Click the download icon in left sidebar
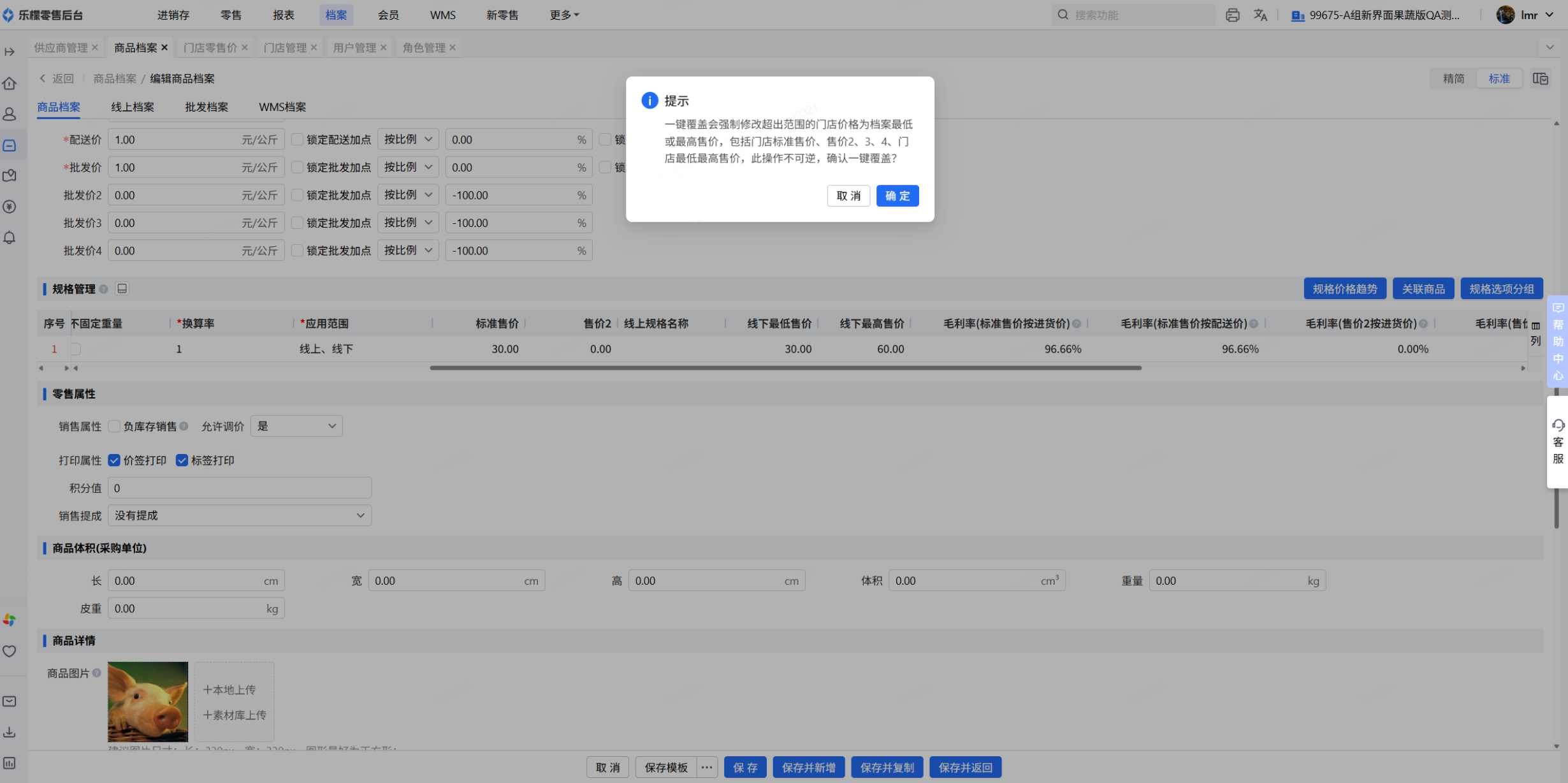The width and height of the screenshot is (1568, 783). (x=10, y=732)
